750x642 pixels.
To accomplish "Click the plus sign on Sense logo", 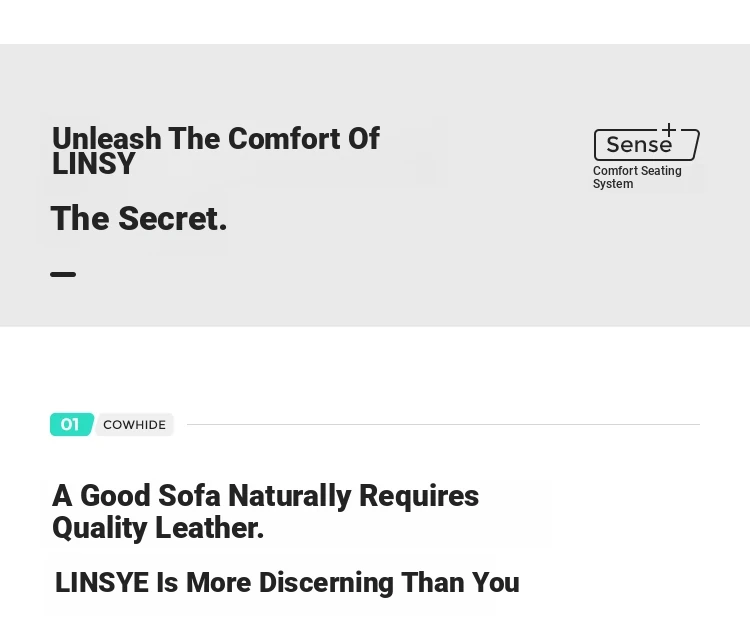I will click(x=669, y=130).
